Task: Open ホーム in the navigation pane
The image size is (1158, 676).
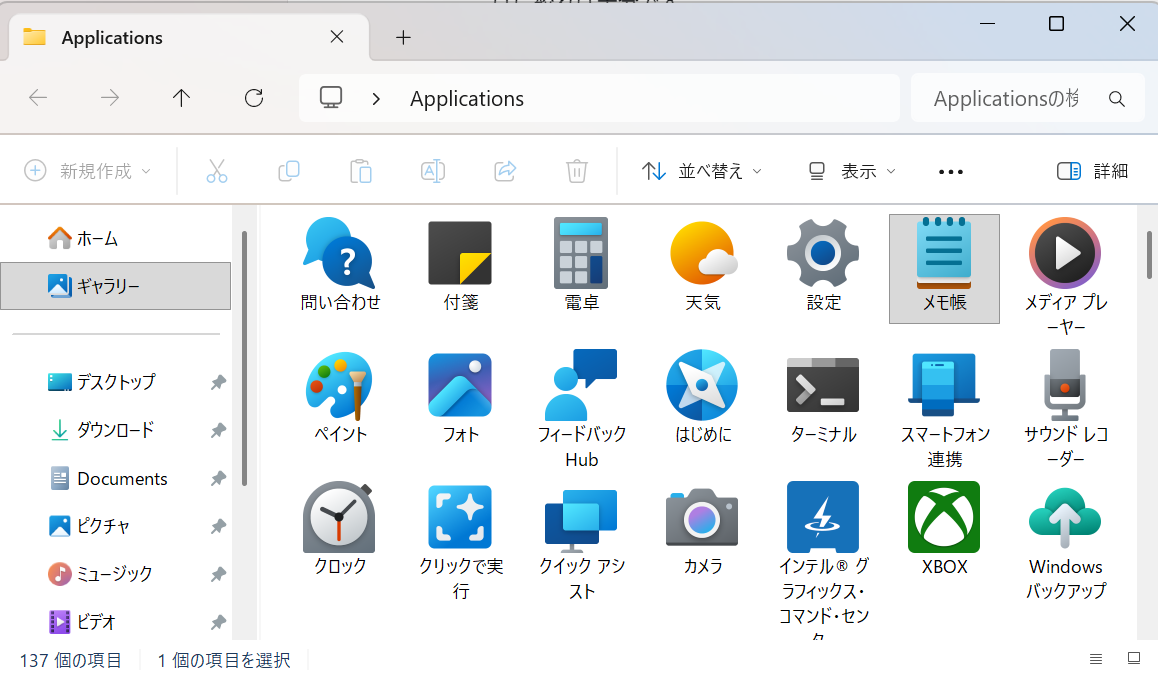Action: pyautogui.click(x=116, y=238)
